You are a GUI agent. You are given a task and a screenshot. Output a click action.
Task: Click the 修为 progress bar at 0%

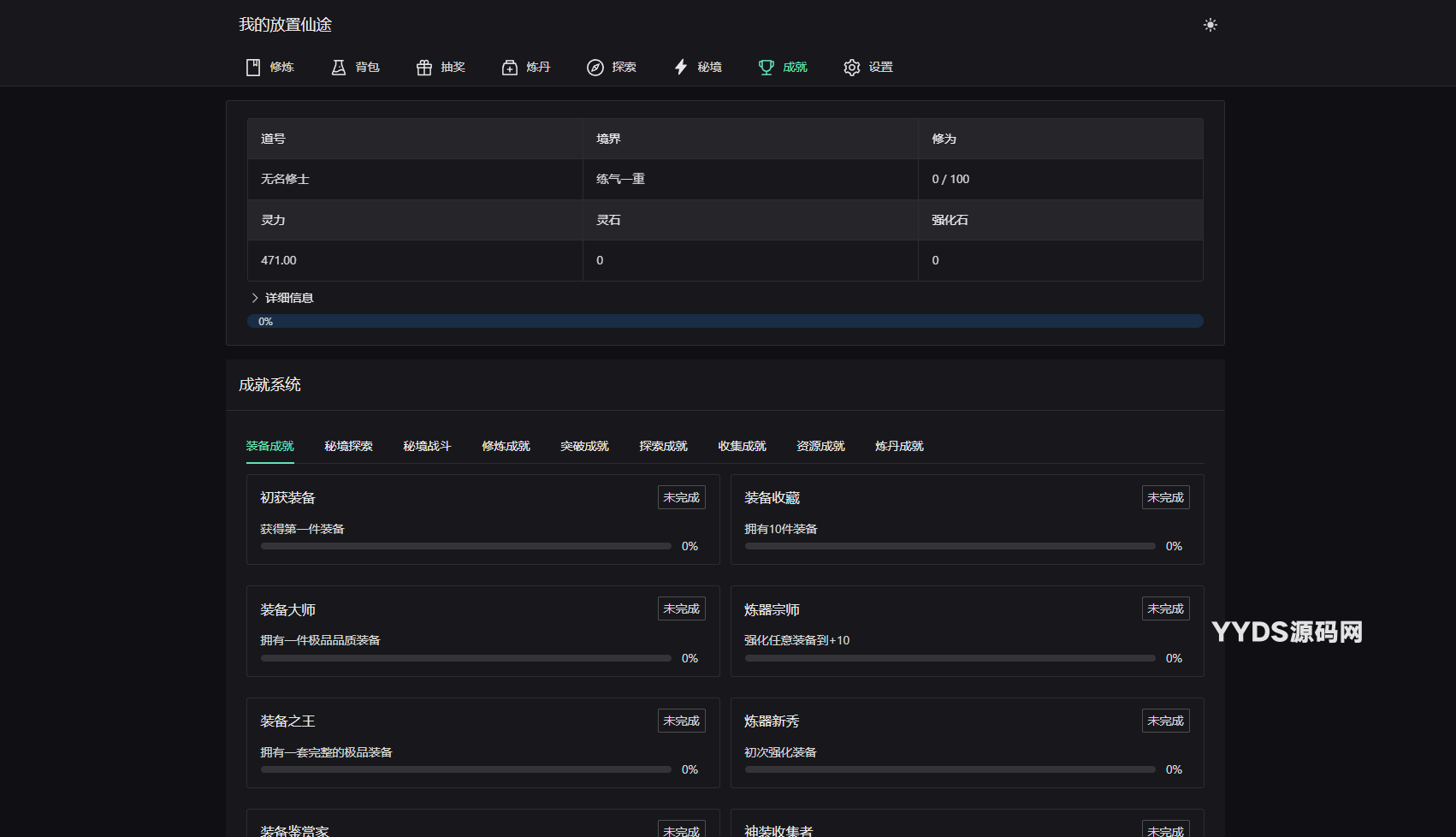click(725, 321)
